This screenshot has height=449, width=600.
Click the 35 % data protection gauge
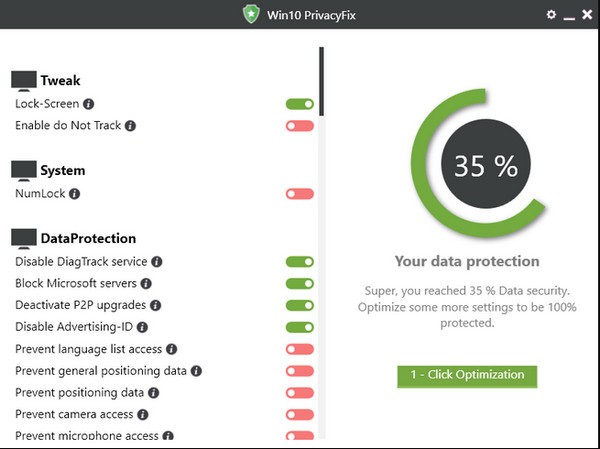click(x=486, y=166)
